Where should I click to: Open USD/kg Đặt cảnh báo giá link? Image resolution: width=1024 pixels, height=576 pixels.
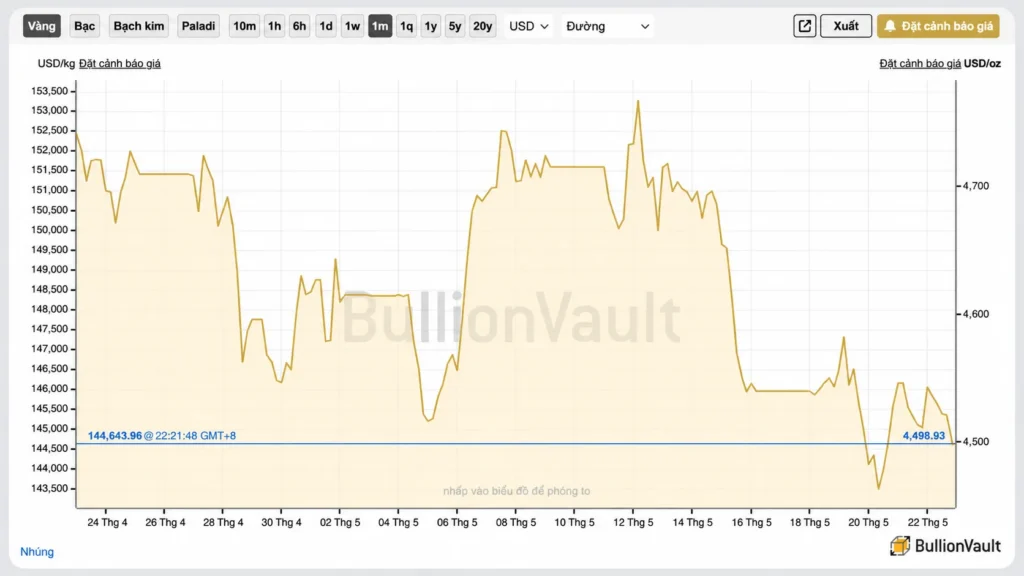tap(120, 63)
